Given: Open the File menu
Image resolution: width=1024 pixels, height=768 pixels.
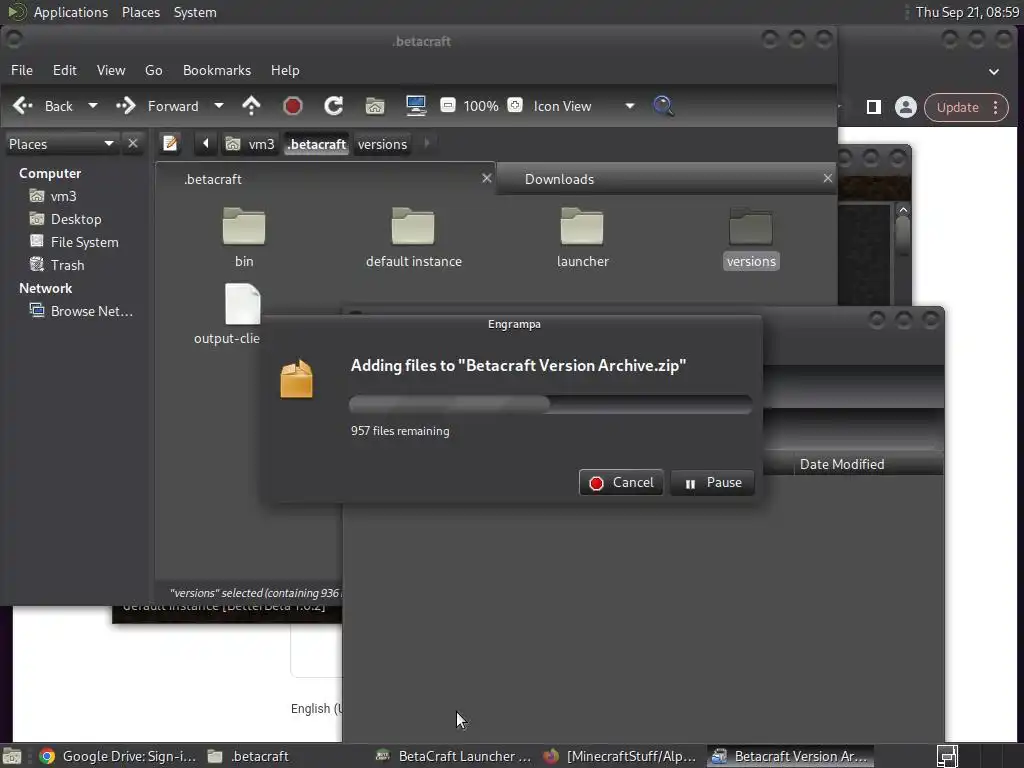Looking at the screenshot, I should click(22, 70).
